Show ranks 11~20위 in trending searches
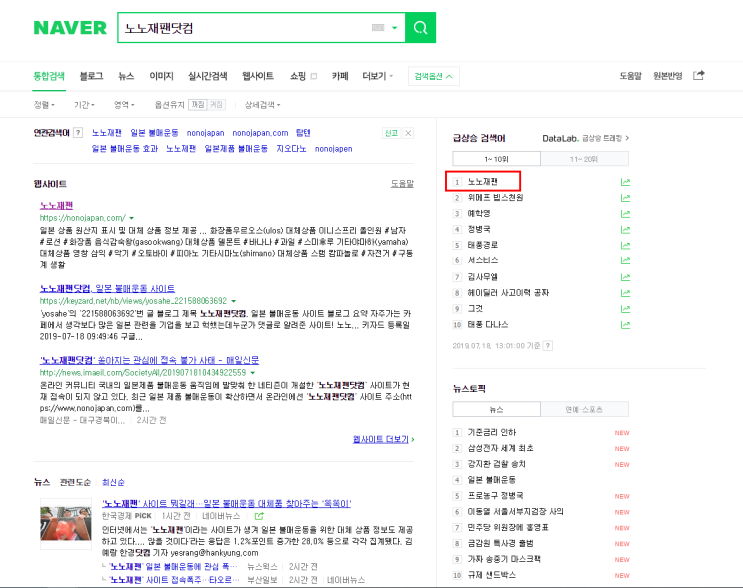 [x=584, y=159]
